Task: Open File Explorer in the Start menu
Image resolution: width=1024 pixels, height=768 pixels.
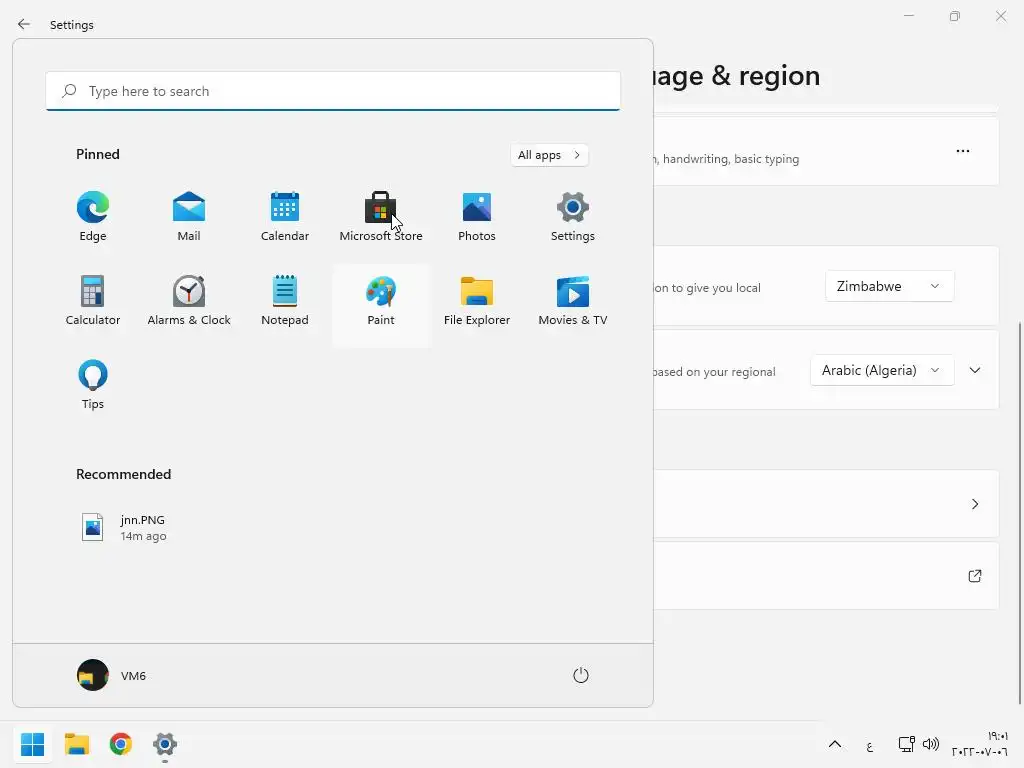Action: pos(477,301)
